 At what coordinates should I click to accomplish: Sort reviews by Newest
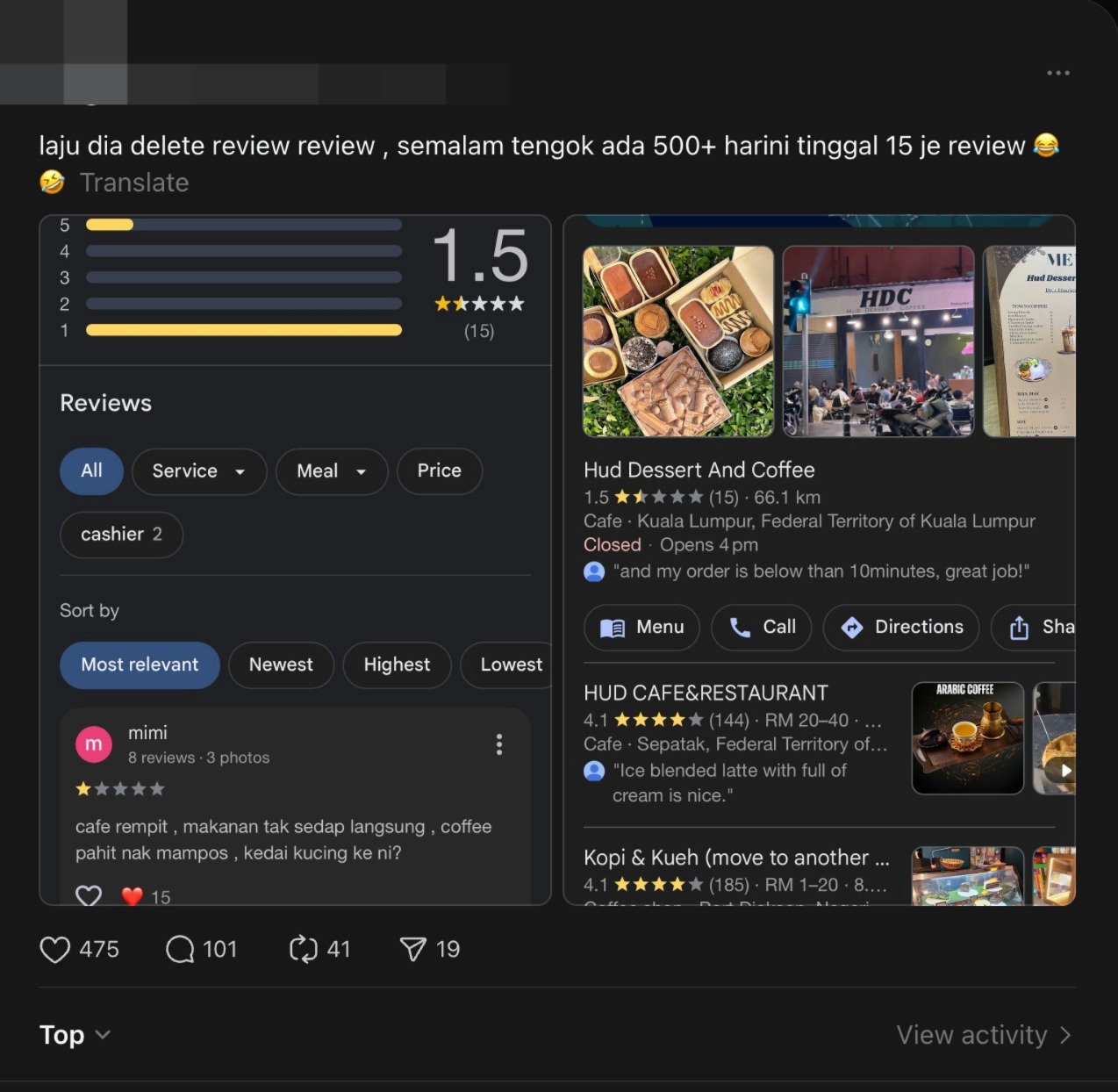tap(281, 665)
